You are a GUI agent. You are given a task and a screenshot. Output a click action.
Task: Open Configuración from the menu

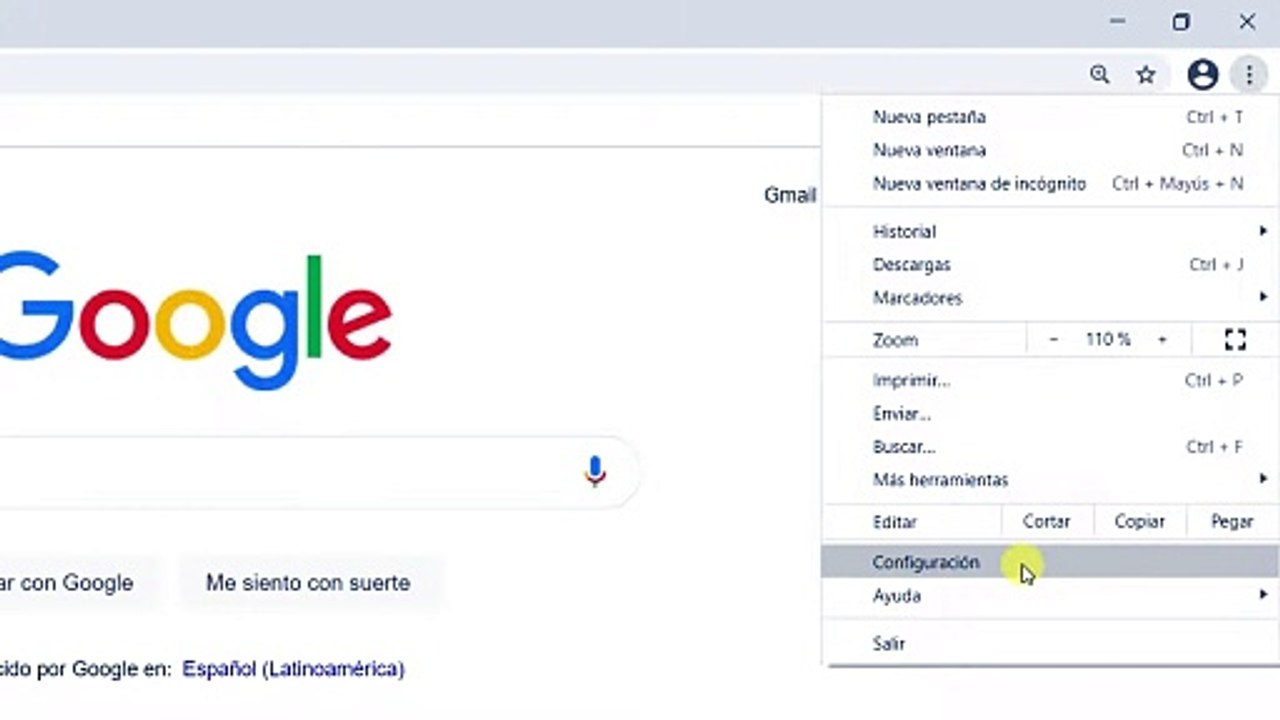[1050, 562]
